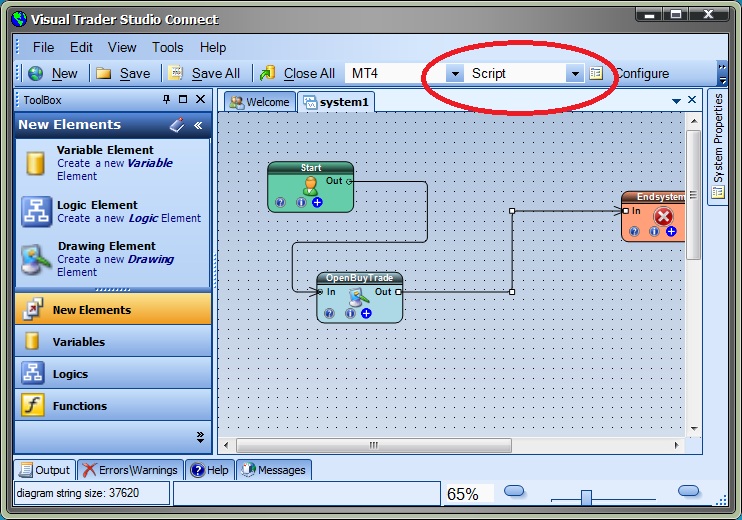This screenshot has height=520, width=742.
Task: Collapse the New Elements header chevrons
Action: point(198,125)
